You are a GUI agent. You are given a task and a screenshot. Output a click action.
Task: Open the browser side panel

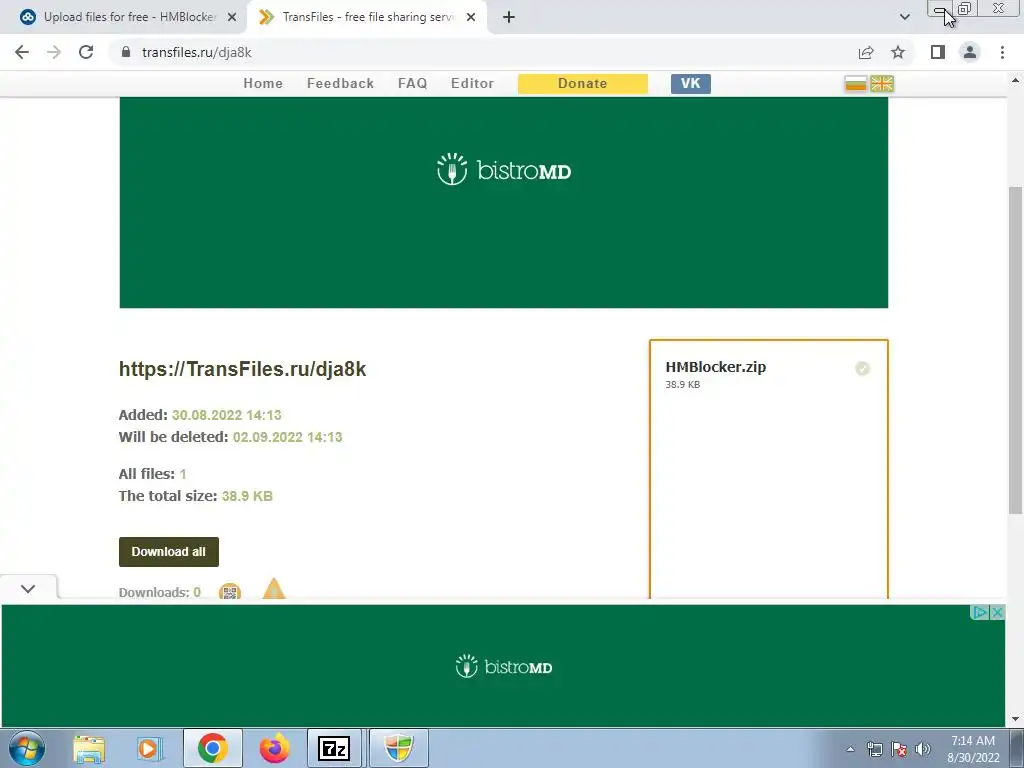938,52
